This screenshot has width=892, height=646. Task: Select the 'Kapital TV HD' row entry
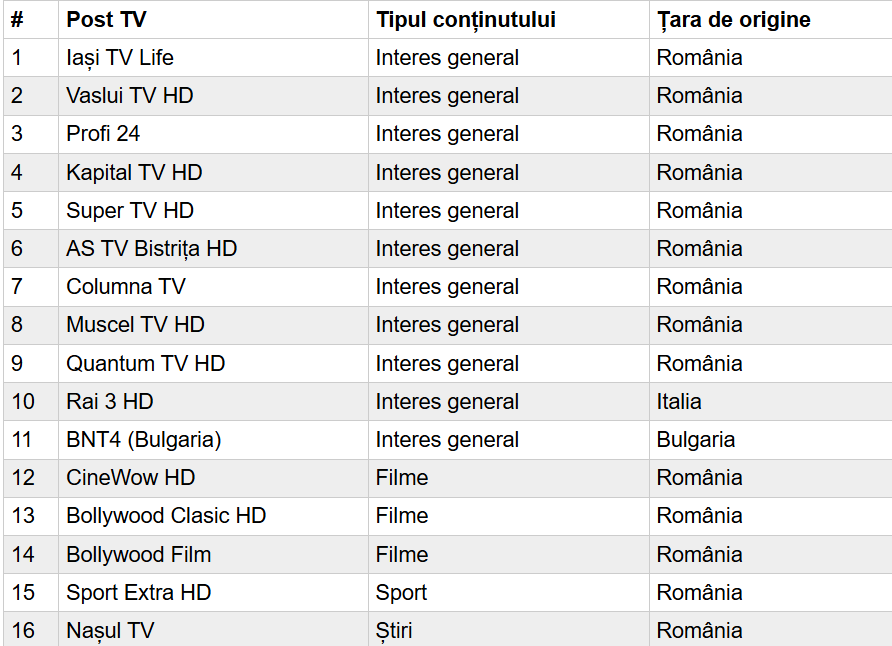(x=134, y=173)
